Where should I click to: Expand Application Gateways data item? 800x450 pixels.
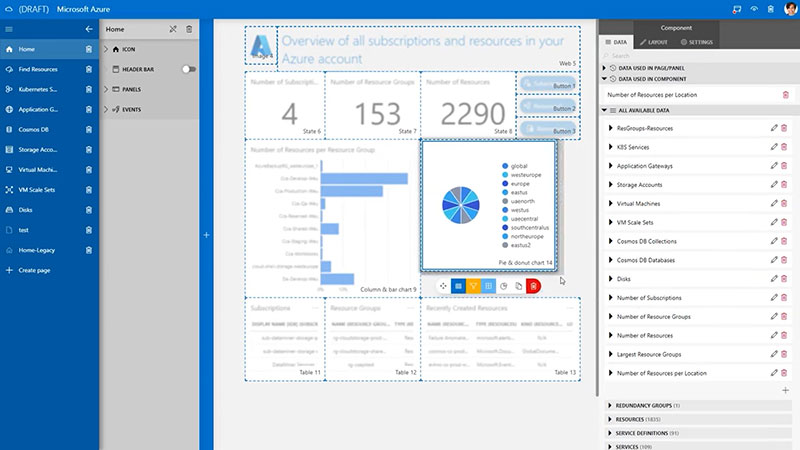[x=611, y=166]
